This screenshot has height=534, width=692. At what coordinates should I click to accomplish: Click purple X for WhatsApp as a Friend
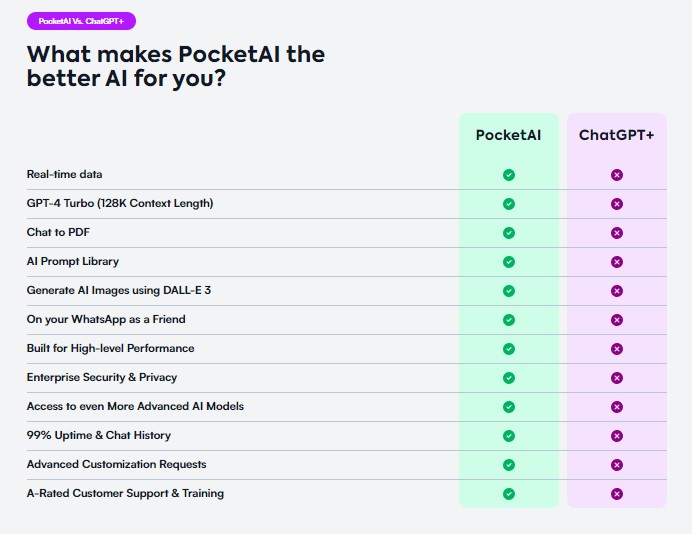coord(617,320)
